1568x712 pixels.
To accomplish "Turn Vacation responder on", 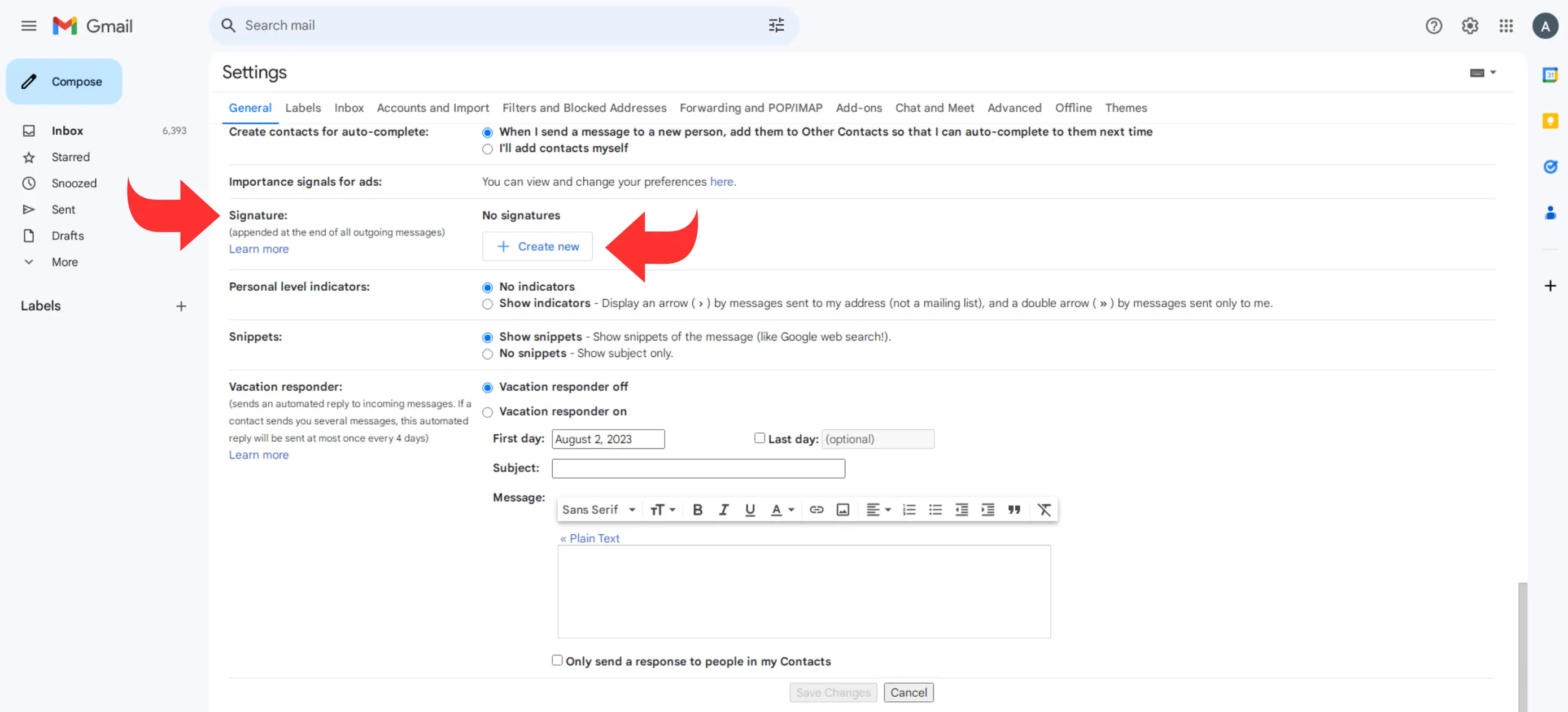I will point(487,412).
